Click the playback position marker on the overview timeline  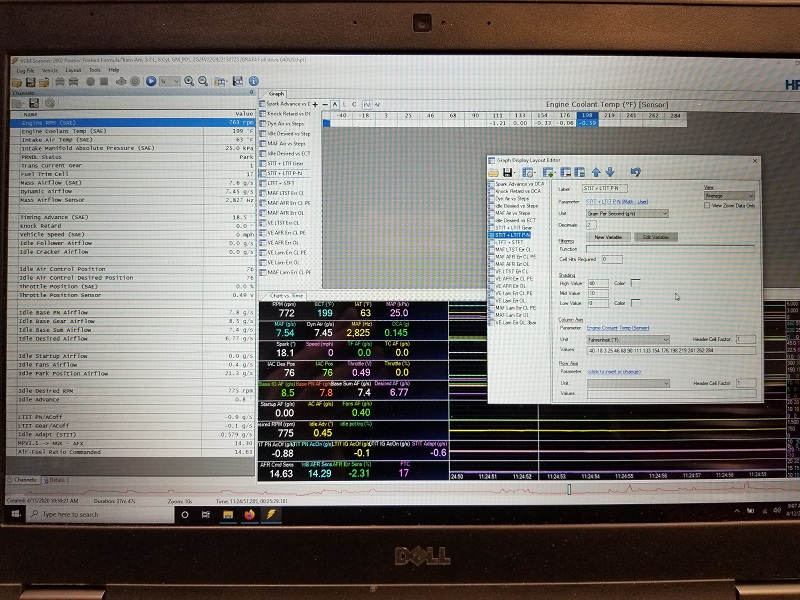pos(569,490)
